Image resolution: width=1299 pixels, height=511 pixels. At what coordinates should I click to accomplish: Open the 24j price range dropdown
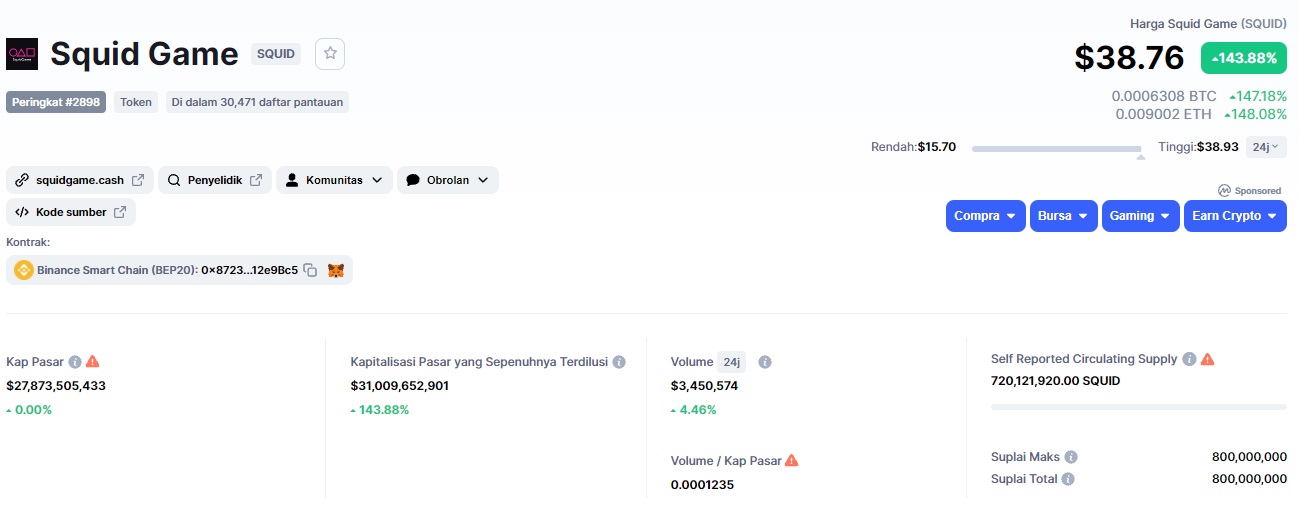pos(1266,147)
